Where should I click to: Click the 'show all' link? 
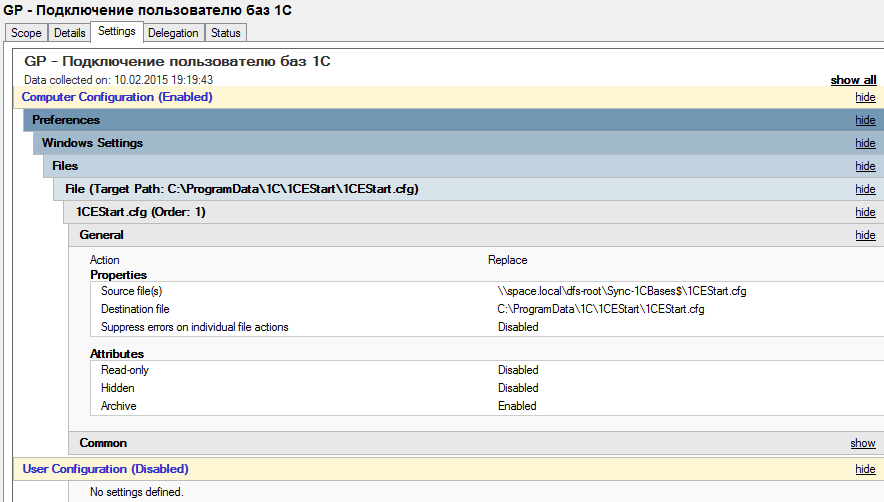853,80
